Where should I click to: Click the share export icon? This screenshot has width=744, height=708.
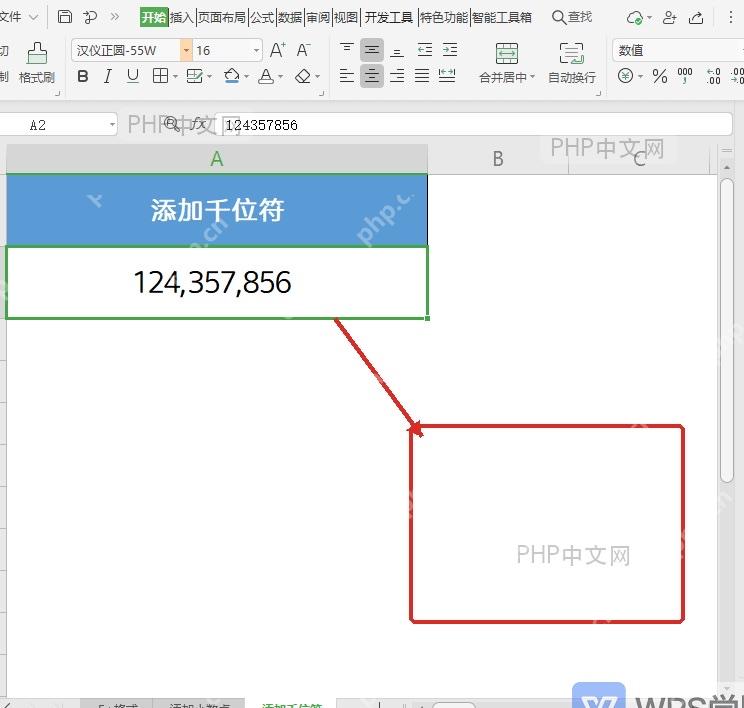pyautogui.click(x=696, y=18)
